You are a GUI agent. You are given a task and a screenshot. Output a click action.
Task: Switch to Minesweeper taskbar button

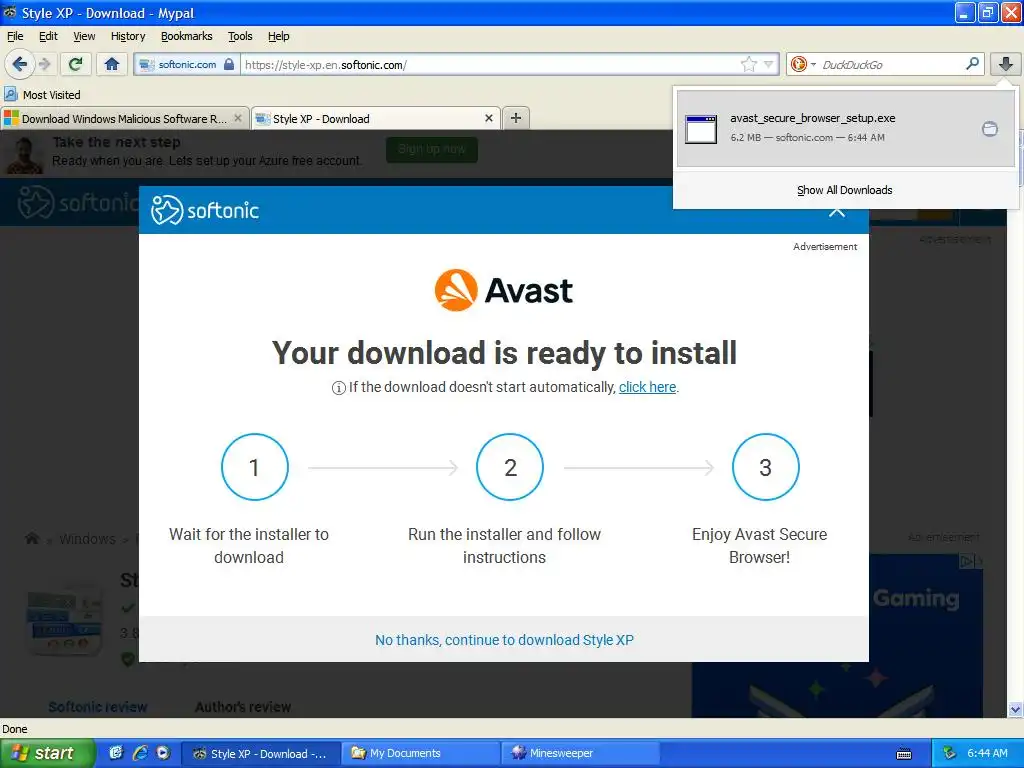[580, 753]
